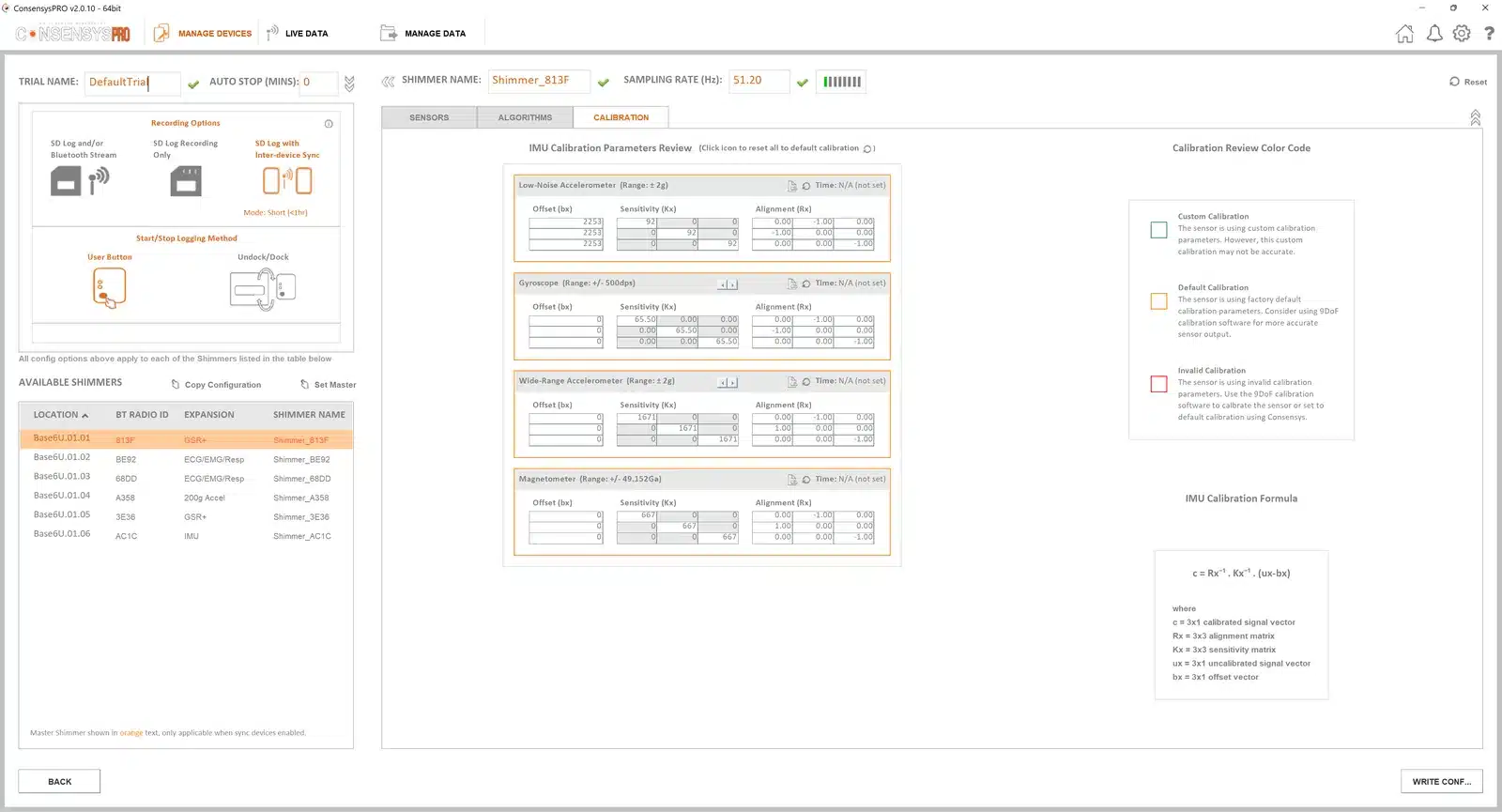The image size is (1502, 812).
Task: Collapse the calibration panel with up chevrons
Action: tap(1475, 117)
